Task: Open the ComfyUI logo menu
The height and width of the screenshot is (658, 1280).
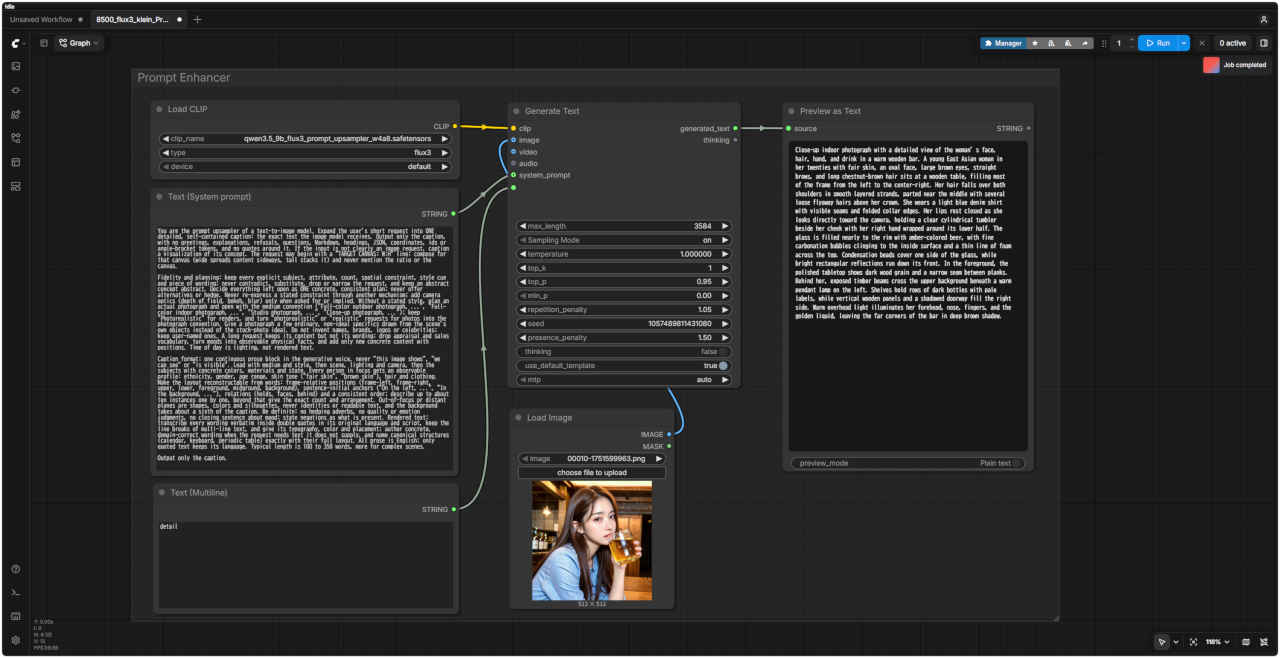Action: 16,43
